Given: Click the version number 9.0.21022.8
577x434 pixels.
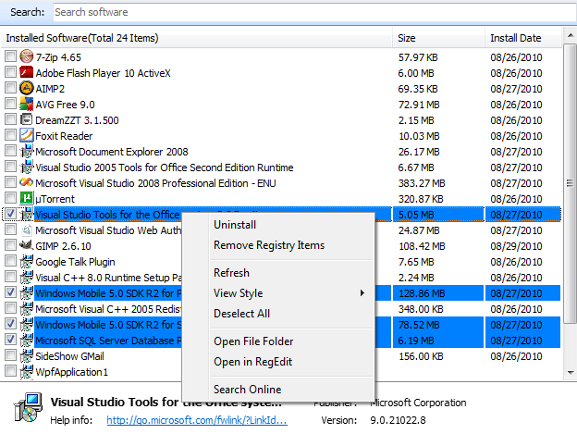Looking at the screenshot, I should [x=398, y=420].
